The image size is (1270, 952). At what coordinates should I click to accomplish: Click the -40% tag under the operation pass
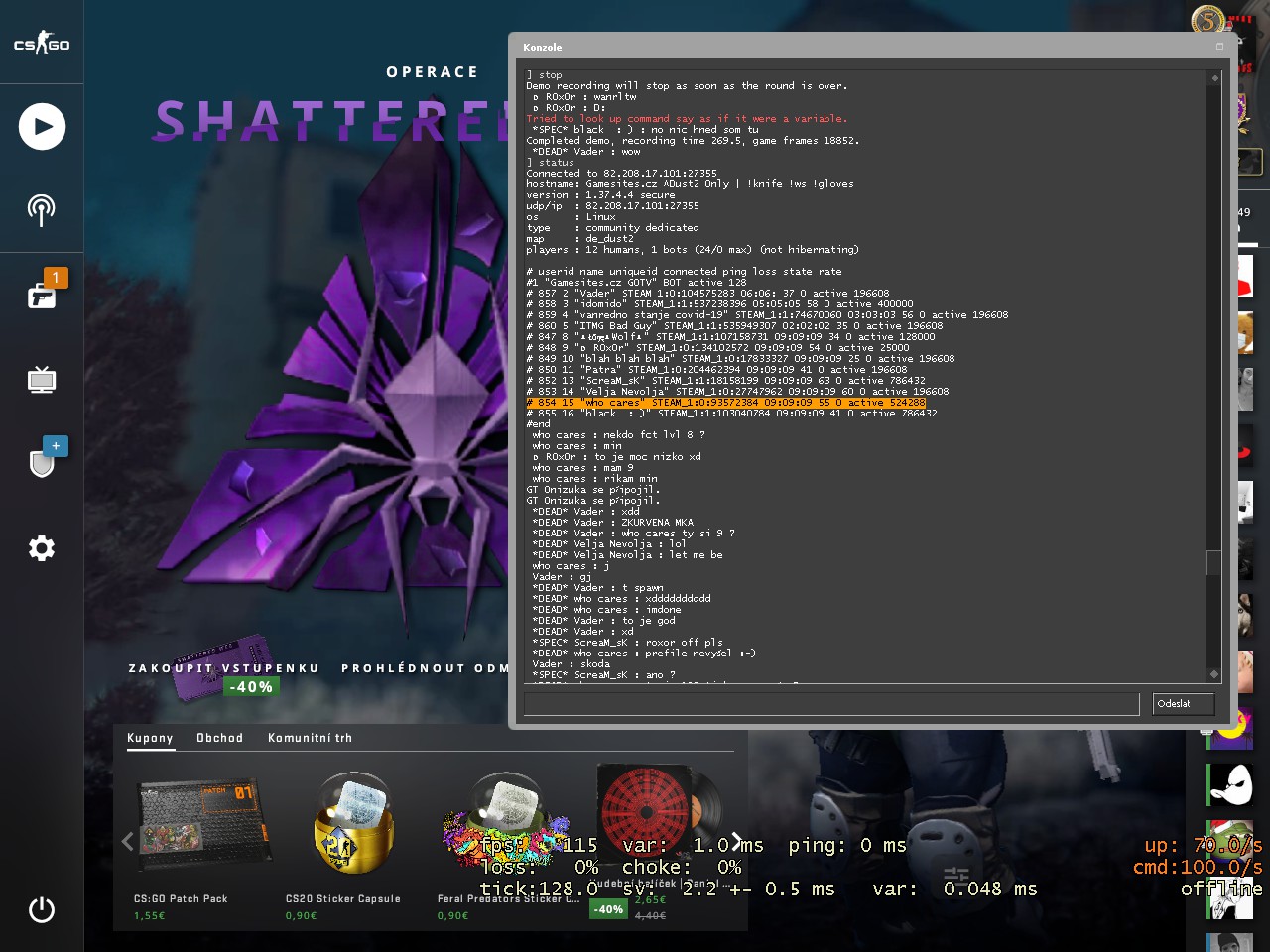(250, 687)
